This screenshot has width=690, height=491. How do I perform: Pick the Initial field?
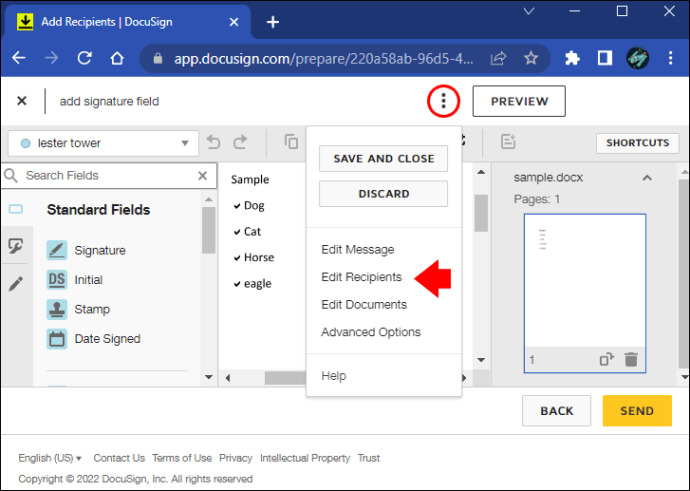point(75,280)
